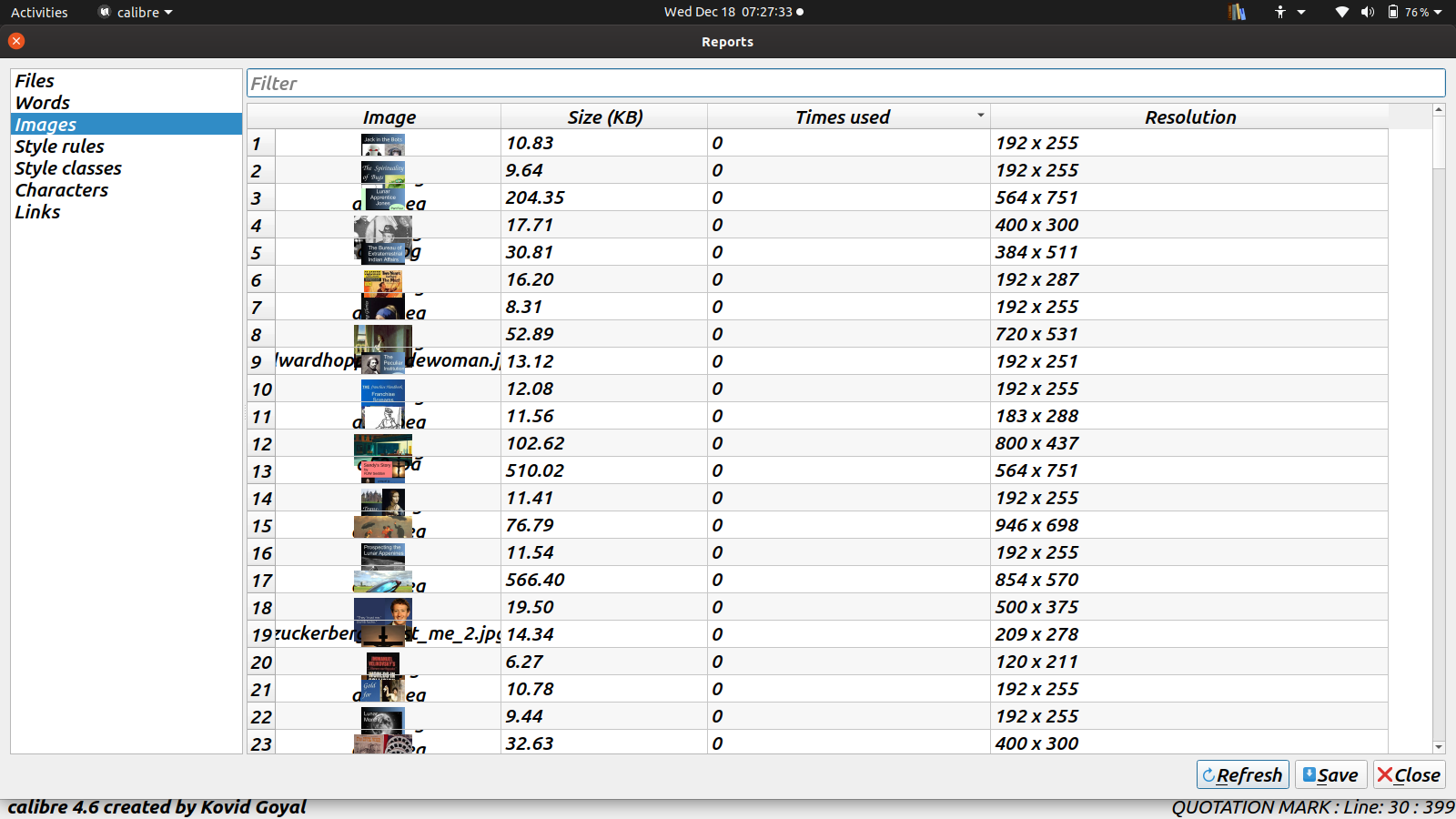Select the Images report category
1456x819 pixels.
126,125
